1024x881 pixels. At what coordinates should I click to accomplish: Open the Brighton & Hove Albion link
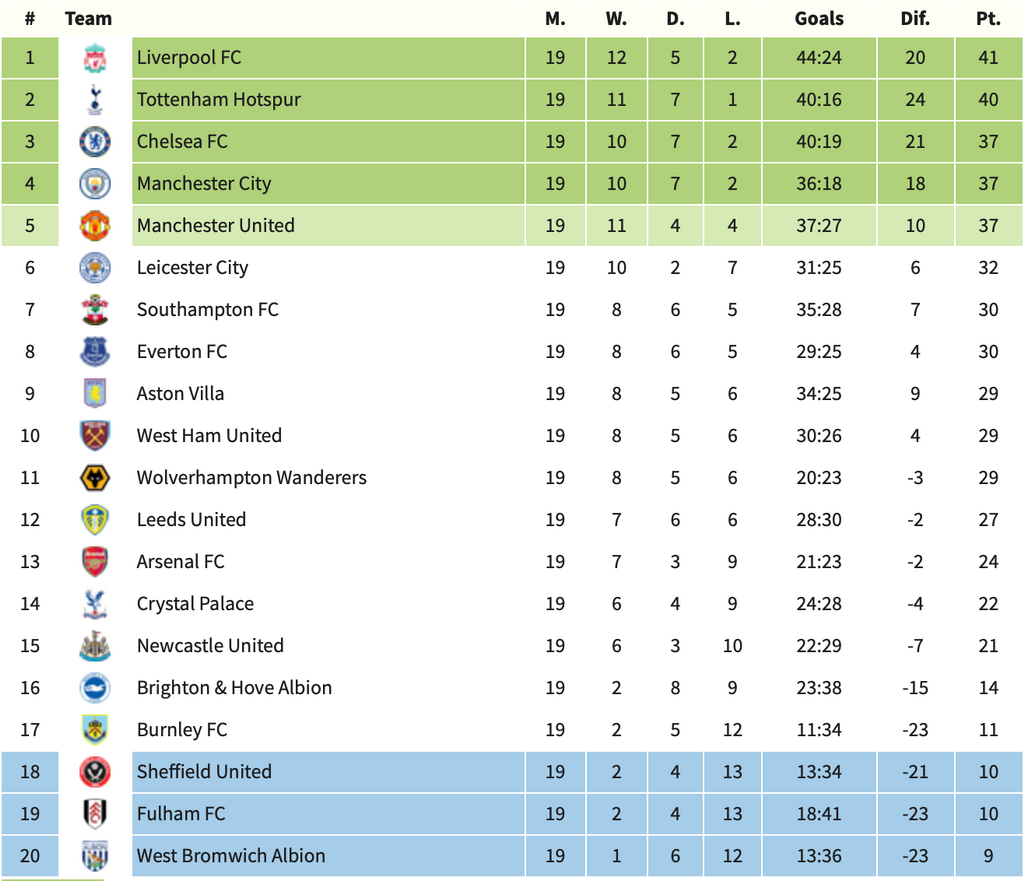coord(234,688)
